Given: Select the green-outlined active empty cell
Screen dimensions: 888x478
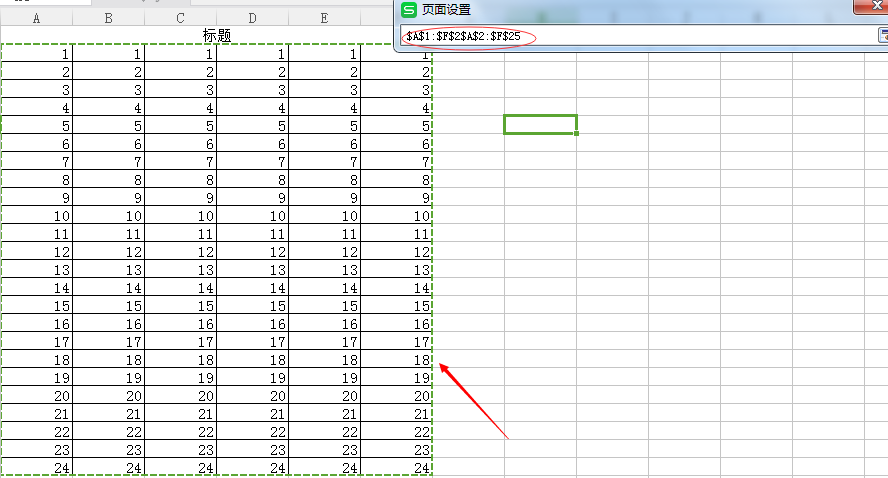Looking at the screenshot, I should click(x=540, y=125).
